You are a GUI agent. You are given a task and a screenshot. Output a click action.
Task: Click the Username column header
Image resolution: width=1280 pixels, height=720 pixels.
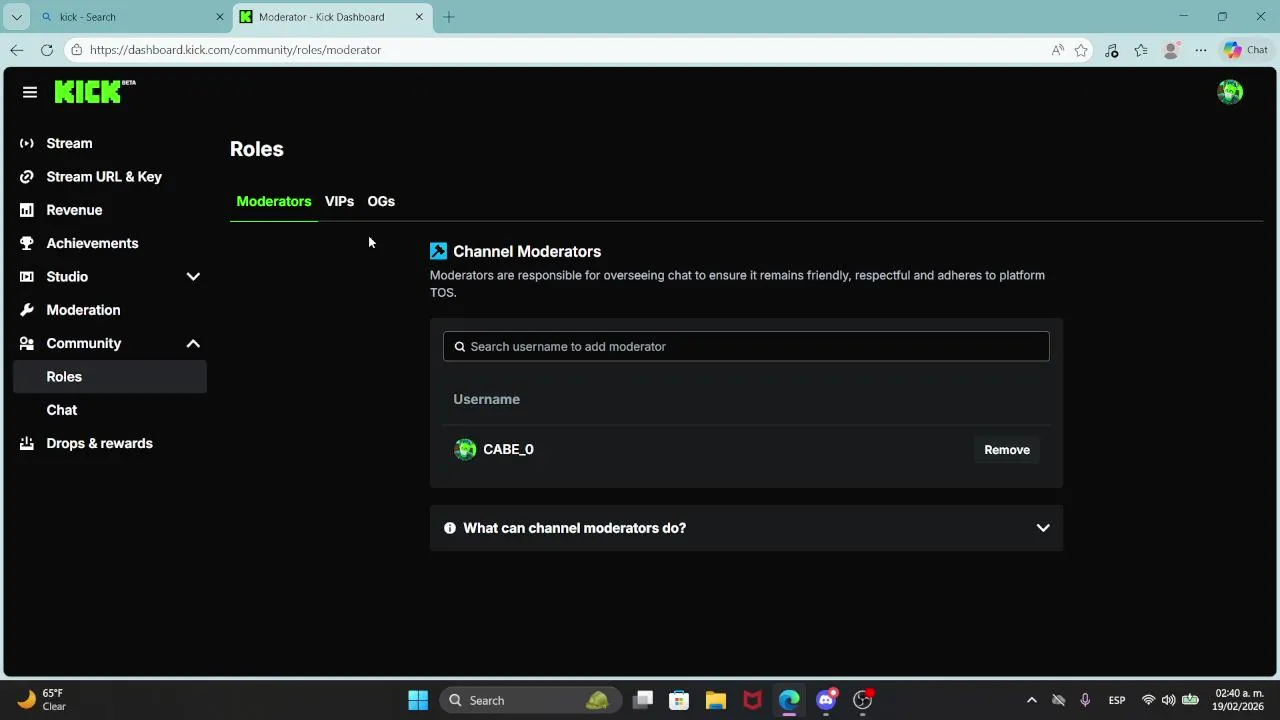point(486,399)
